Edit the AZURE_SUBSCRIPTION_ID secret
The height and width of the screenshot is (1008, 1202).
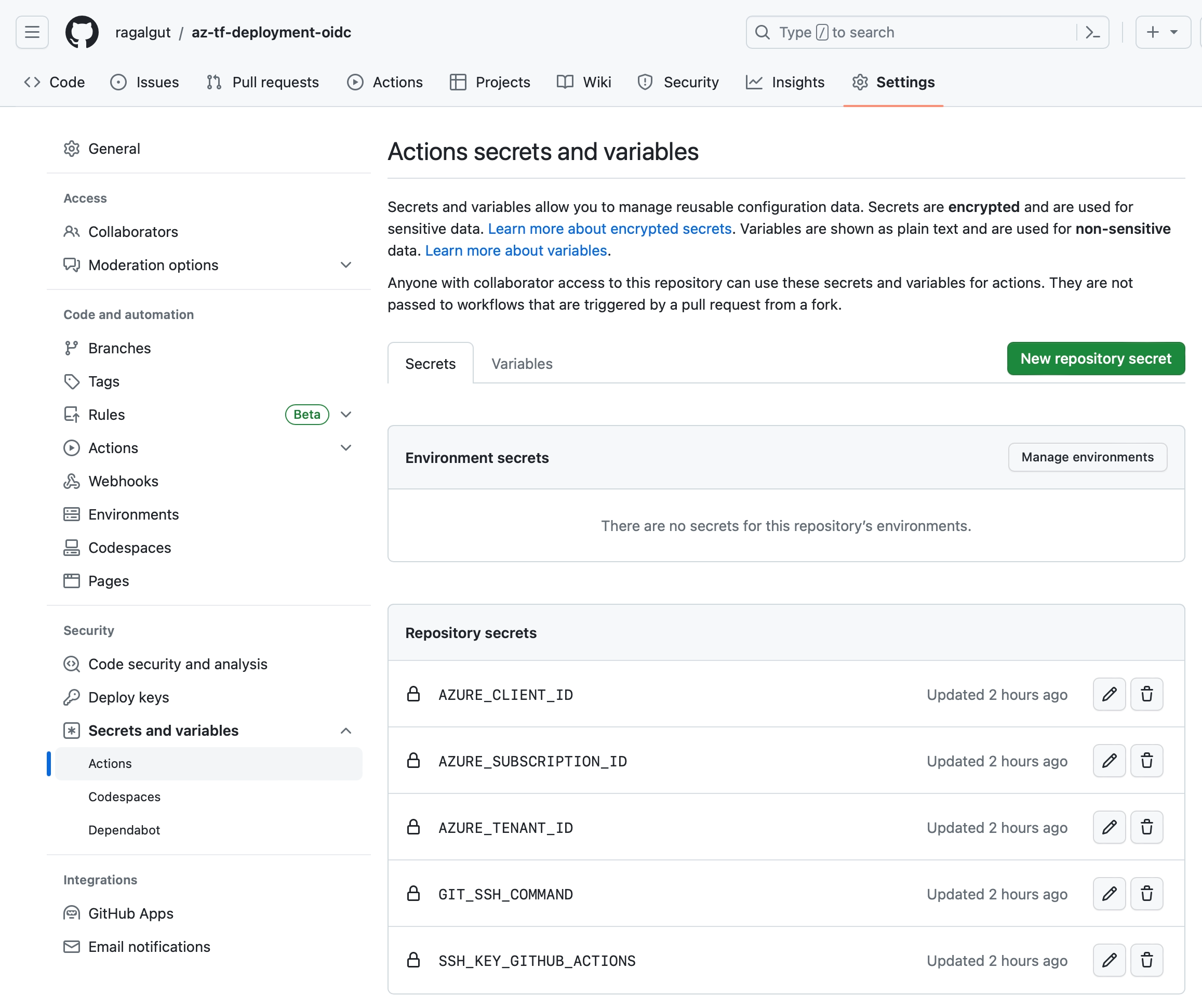1108,761
